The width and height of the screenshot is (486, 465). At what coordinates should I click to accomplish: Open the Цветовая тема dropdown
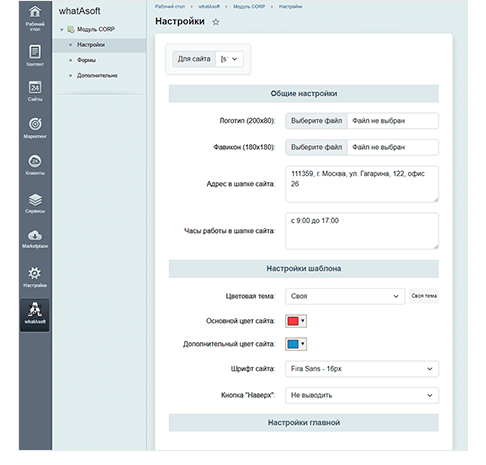click(345, 296)
